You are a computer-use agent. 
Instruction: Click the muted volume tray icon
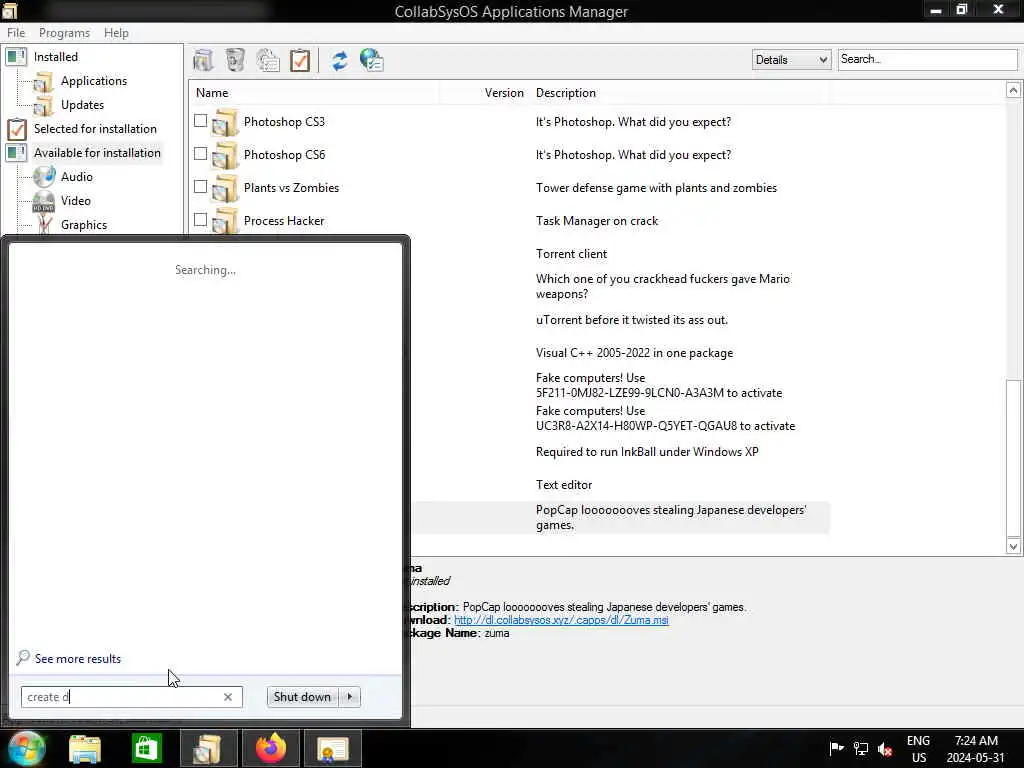(886, 749)
